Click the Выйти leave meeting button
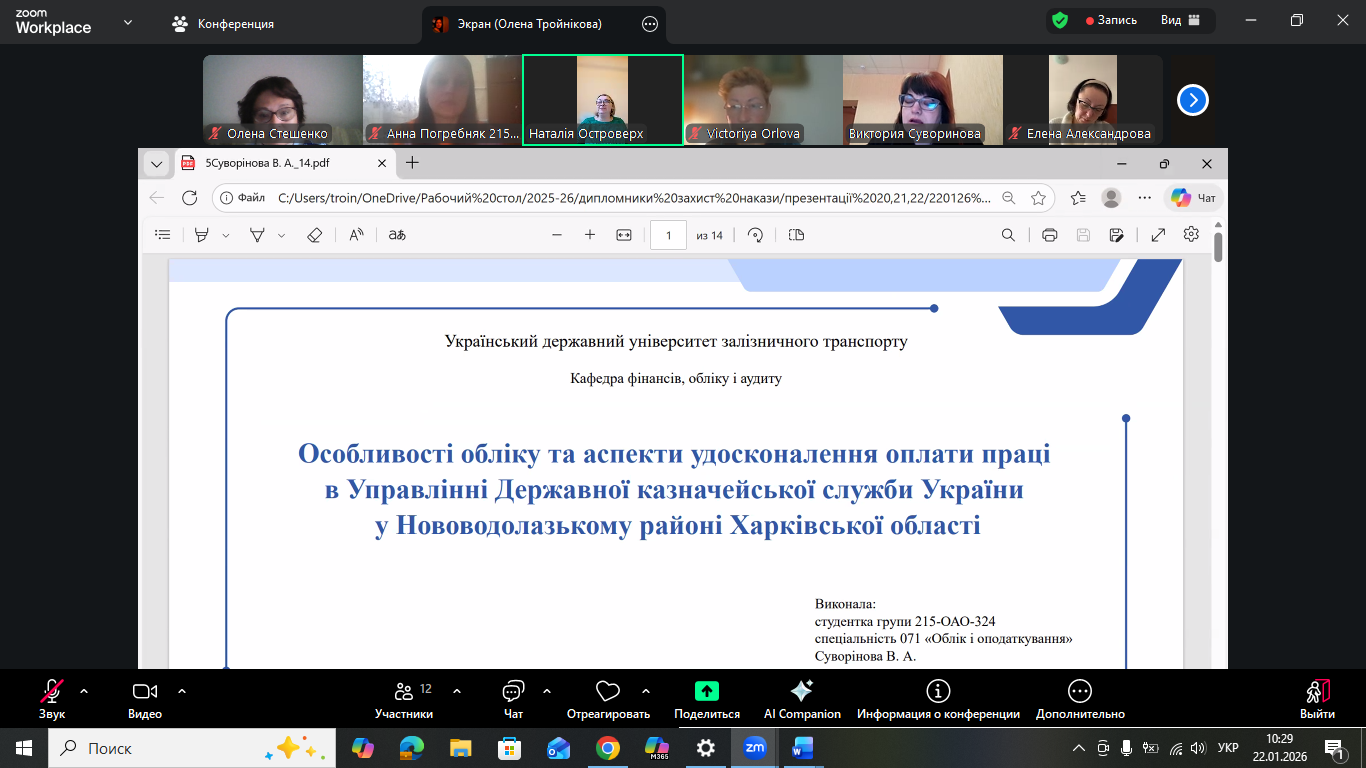The image size is (1366, 768). (1317, 697)
